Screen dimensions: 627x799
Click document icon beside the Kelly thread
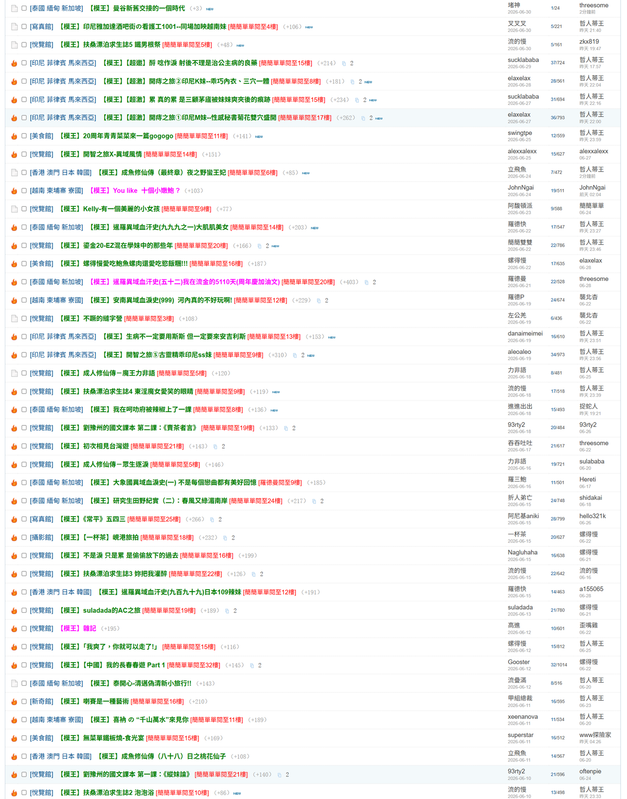click(14, 209)
